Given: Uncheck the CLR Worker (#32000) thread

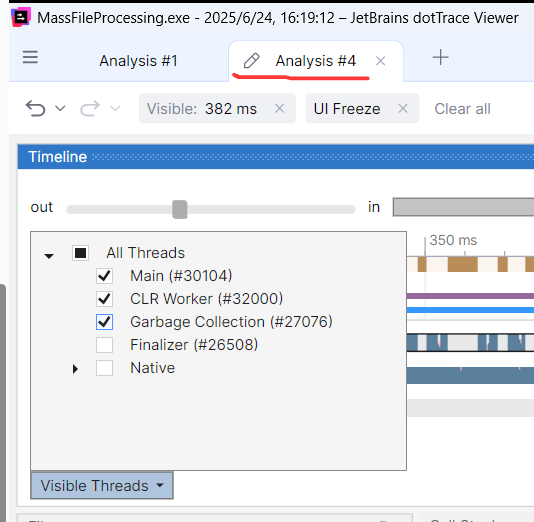Looking at the screenshot, I should pos(104,299).
